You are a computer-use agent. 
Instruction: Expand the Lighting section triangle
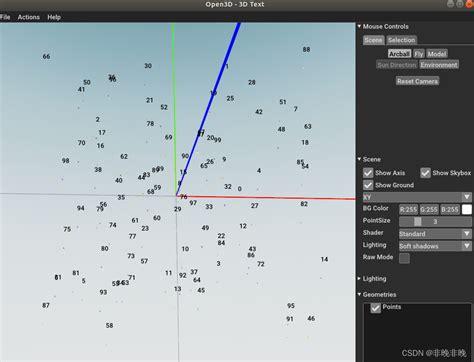click(x=359, y=278)
